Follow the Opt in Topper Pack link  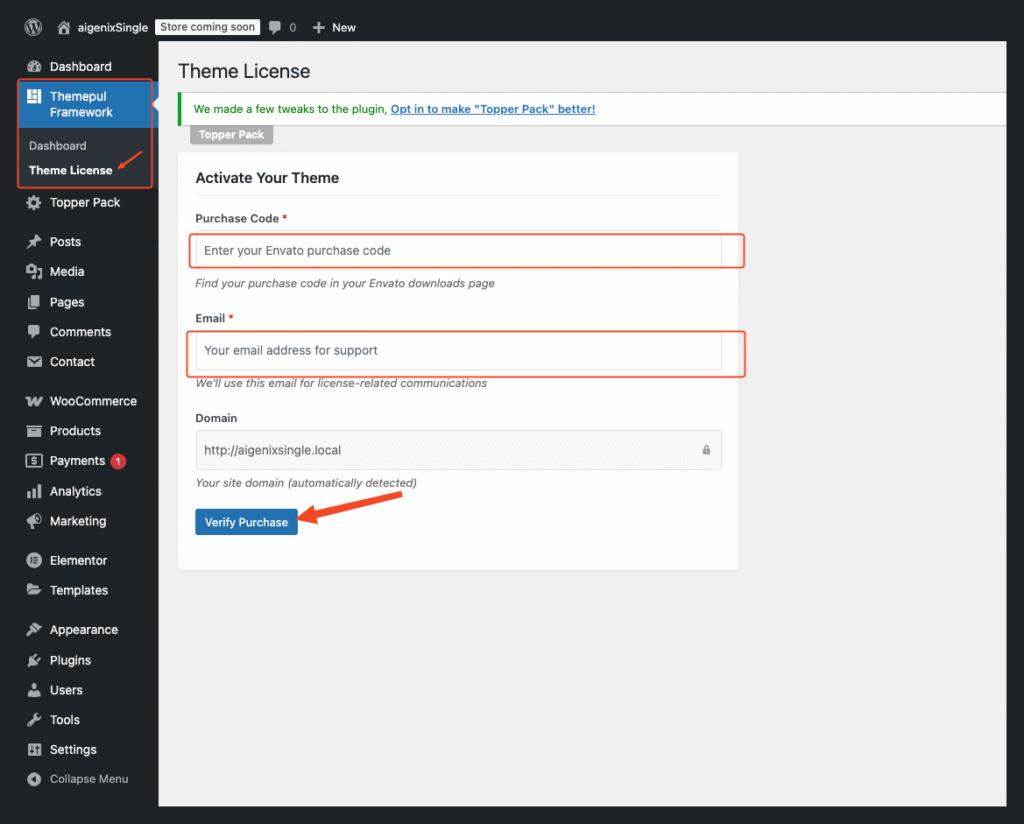493,109
